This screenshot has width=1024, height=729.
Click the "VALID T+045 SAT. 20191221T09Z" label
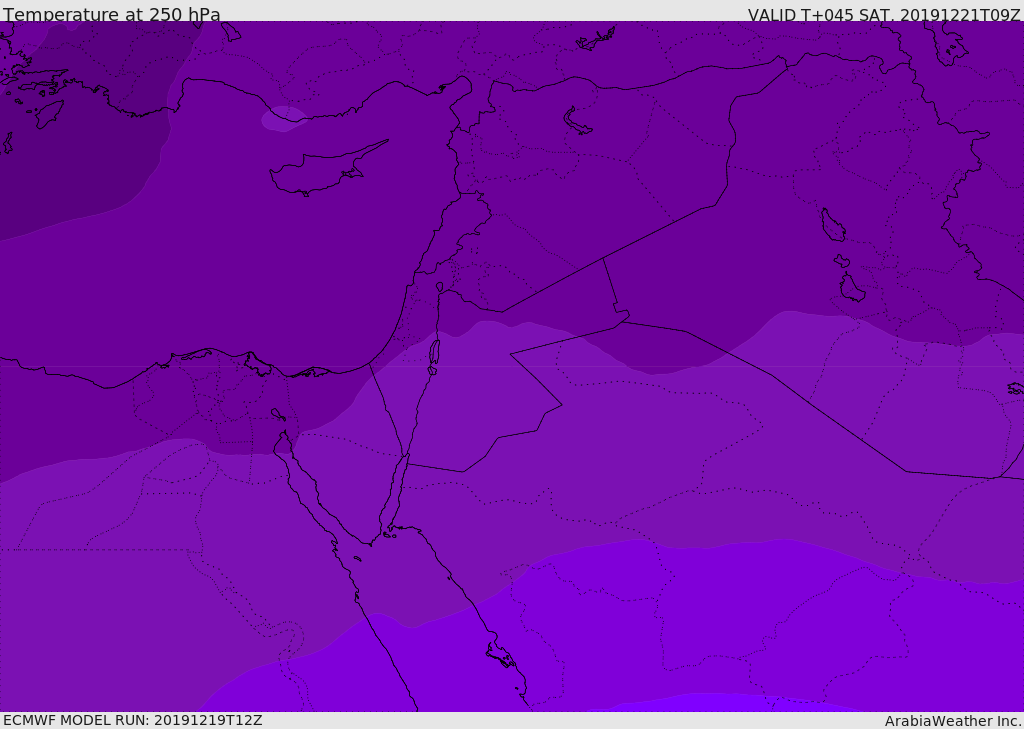884,15
